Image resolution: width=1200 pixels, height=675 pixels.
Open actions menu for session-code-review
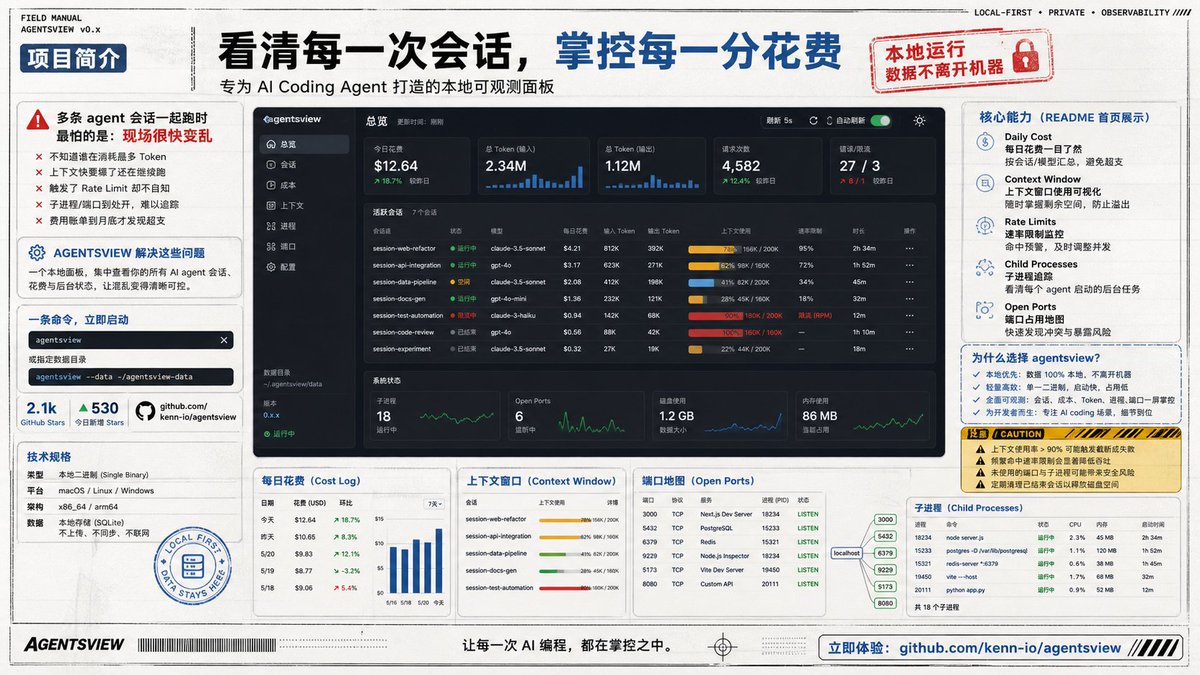click(909, 332)
